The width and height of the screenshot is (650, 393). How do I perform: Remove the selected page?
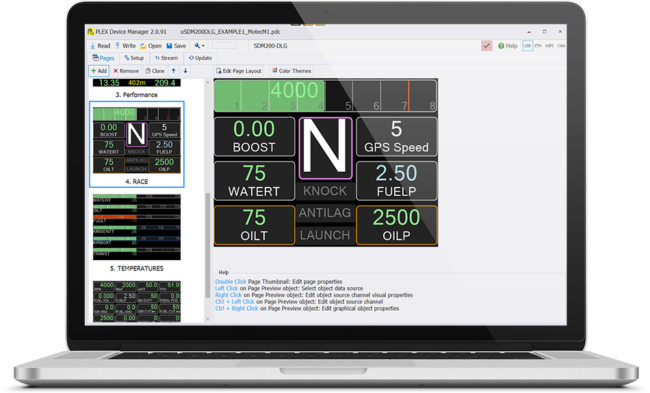(126, 71)
